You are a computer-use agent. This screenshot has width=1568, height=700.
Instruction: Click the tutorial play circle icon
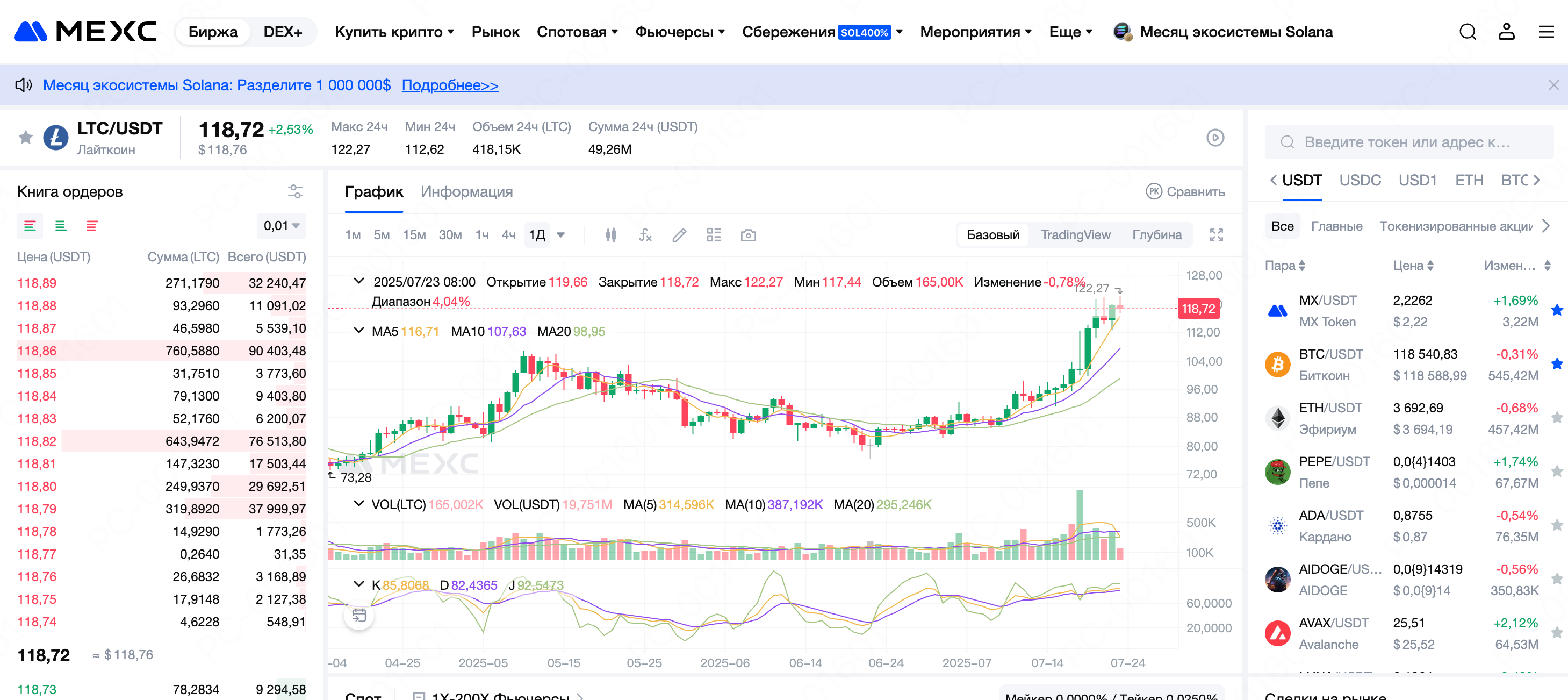(x=1215, y=138)
